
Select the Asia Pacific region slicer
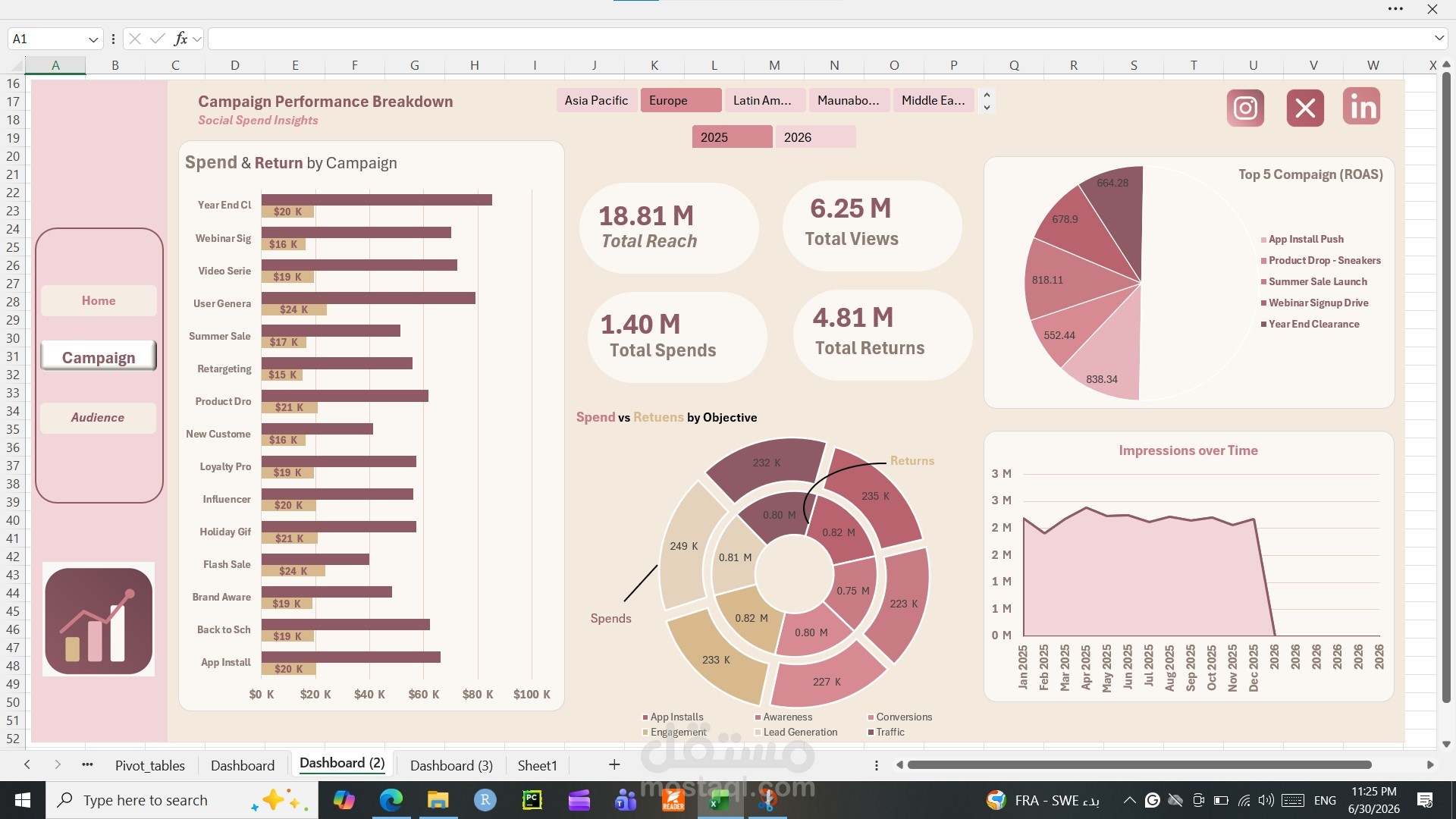pos(597,100)
